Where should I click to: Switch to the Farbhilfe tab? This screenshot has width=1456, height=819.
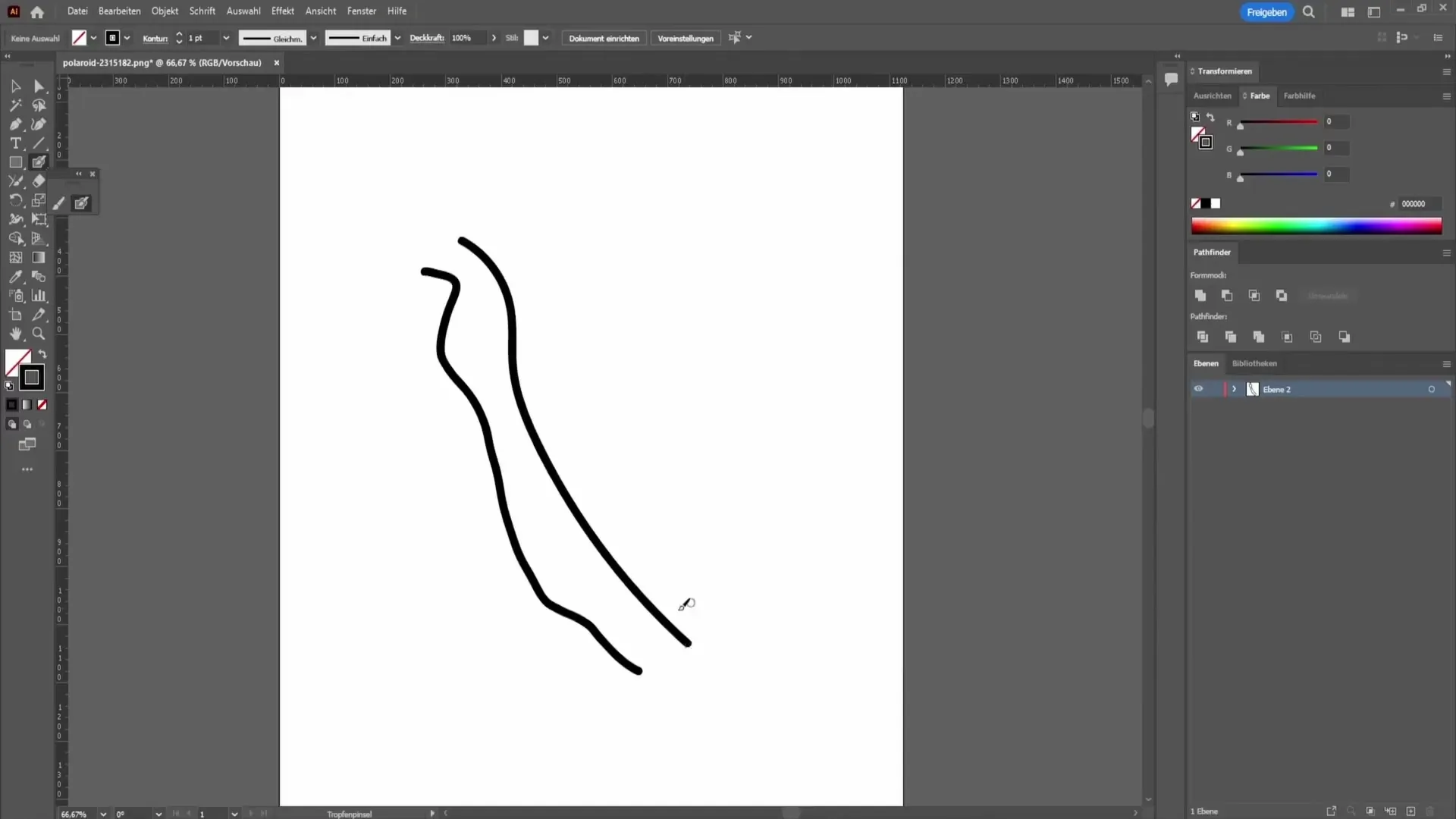tap(1299, 96)
